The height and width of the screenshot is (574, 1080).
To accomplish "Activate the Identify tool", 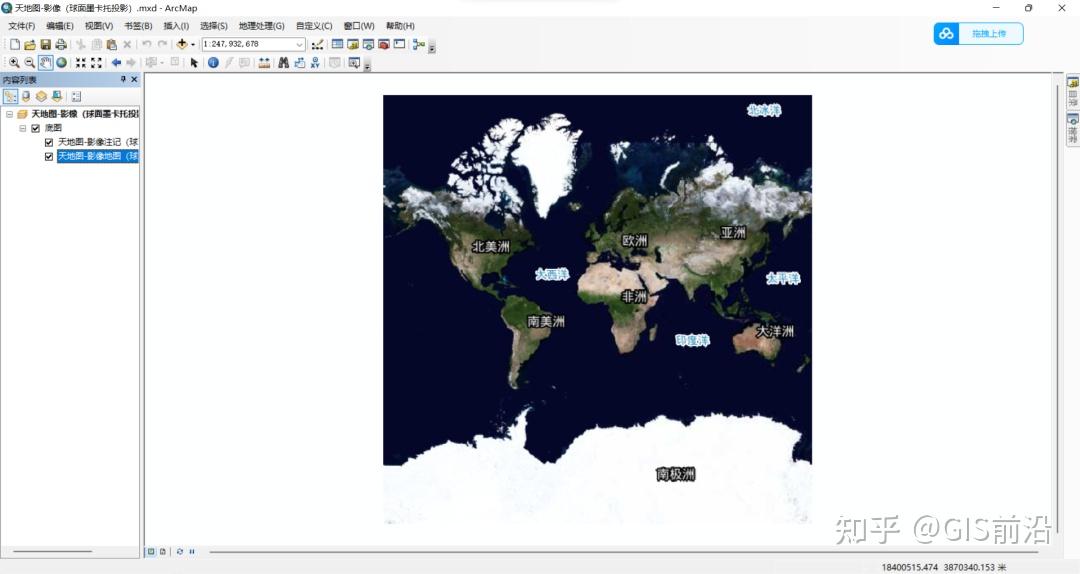I will 213,63.
